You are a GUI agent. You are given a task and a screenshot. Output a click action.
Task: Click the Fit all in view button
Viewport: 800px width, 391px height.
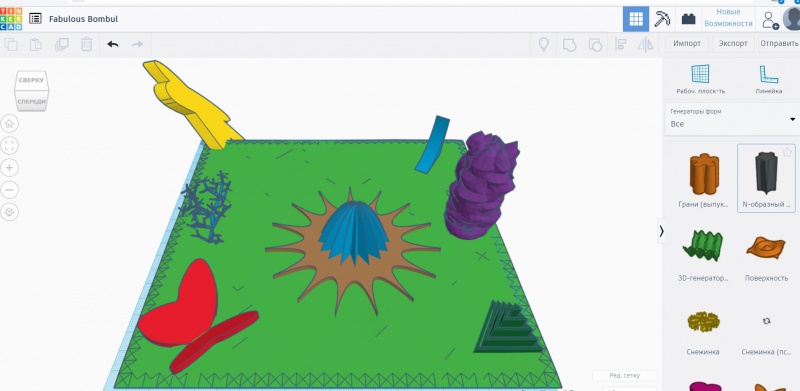pos(9,145)
